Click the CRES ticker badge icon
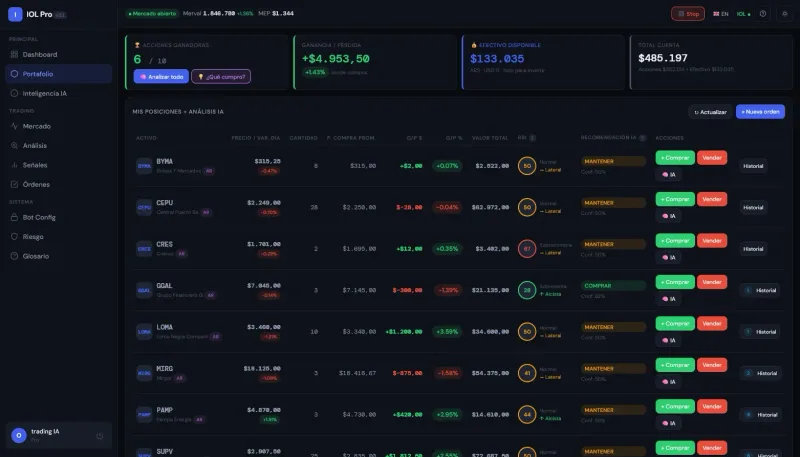This screenshot has width=800, height=457. (x=144, y=249)
